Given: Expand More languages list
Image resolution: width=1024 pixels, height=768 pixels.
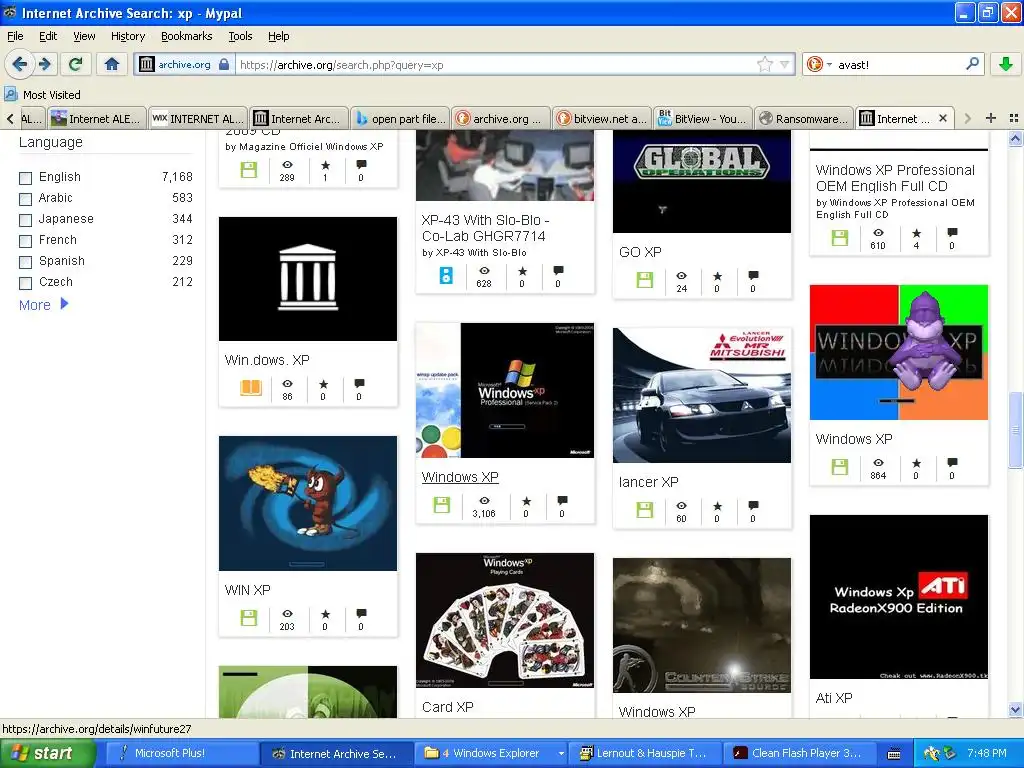Looking at the screenshot, I should 43,304.
